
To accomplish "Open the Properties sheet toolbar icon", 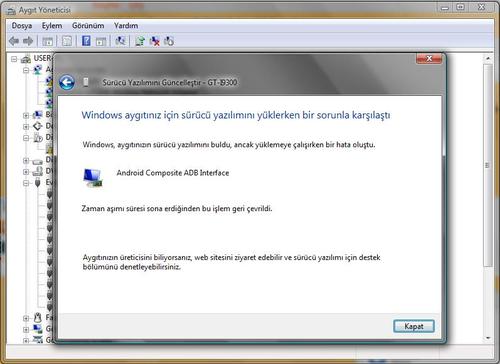I will pos(67,41).
